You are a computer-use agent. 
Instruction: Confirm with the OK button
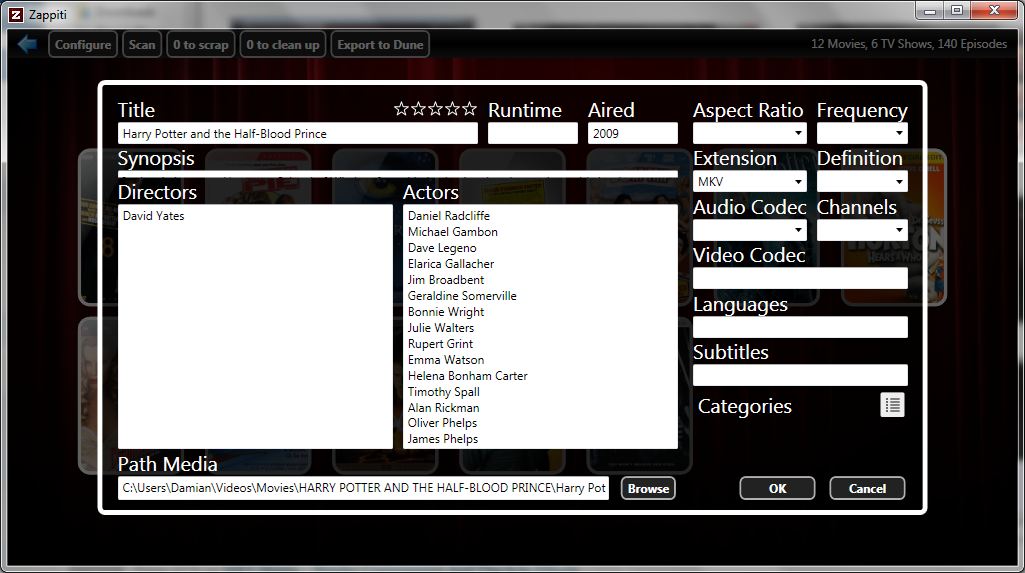click(777, 489)
